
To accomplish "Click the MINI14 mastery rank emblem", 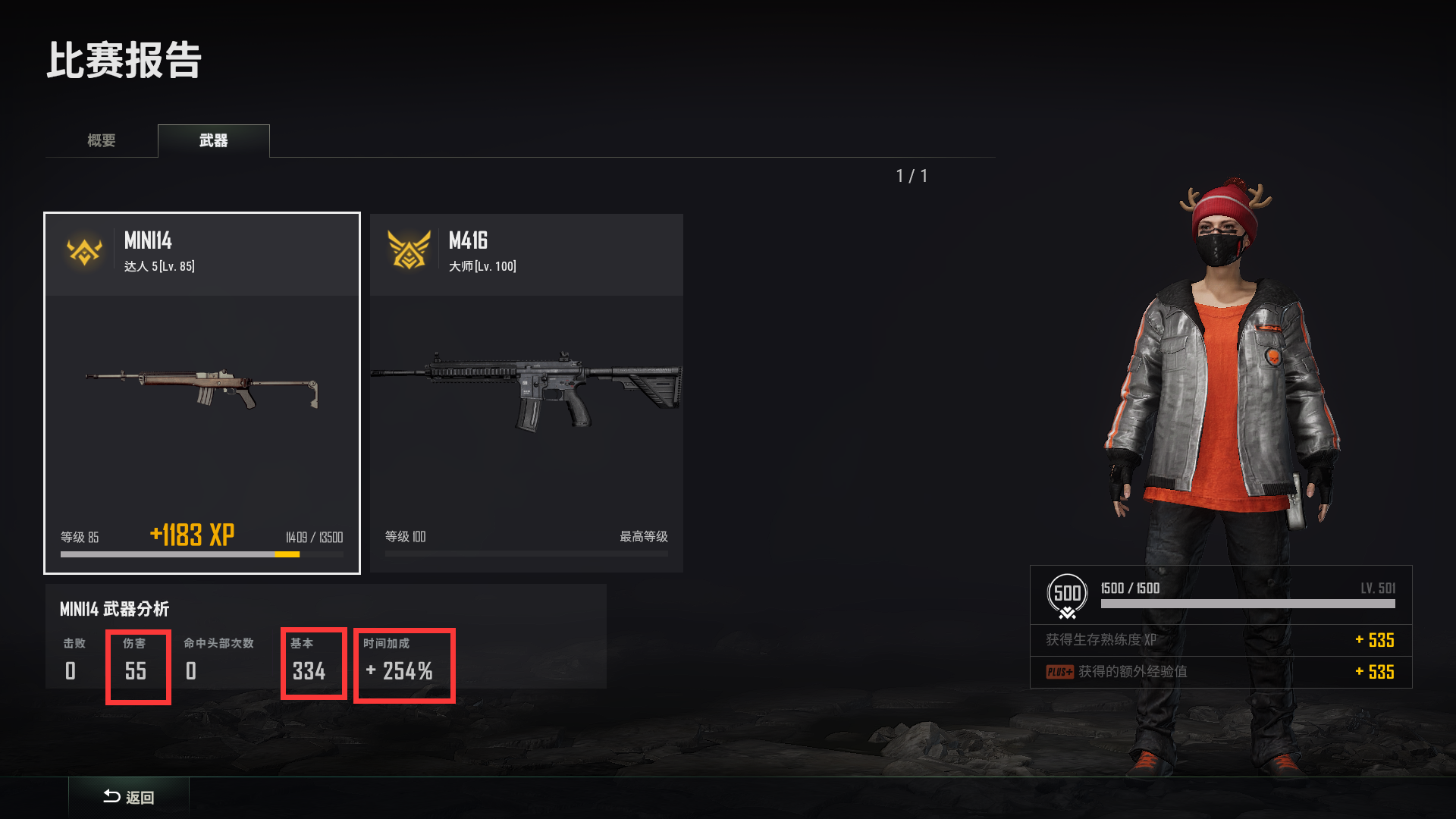I will point(84,251).
